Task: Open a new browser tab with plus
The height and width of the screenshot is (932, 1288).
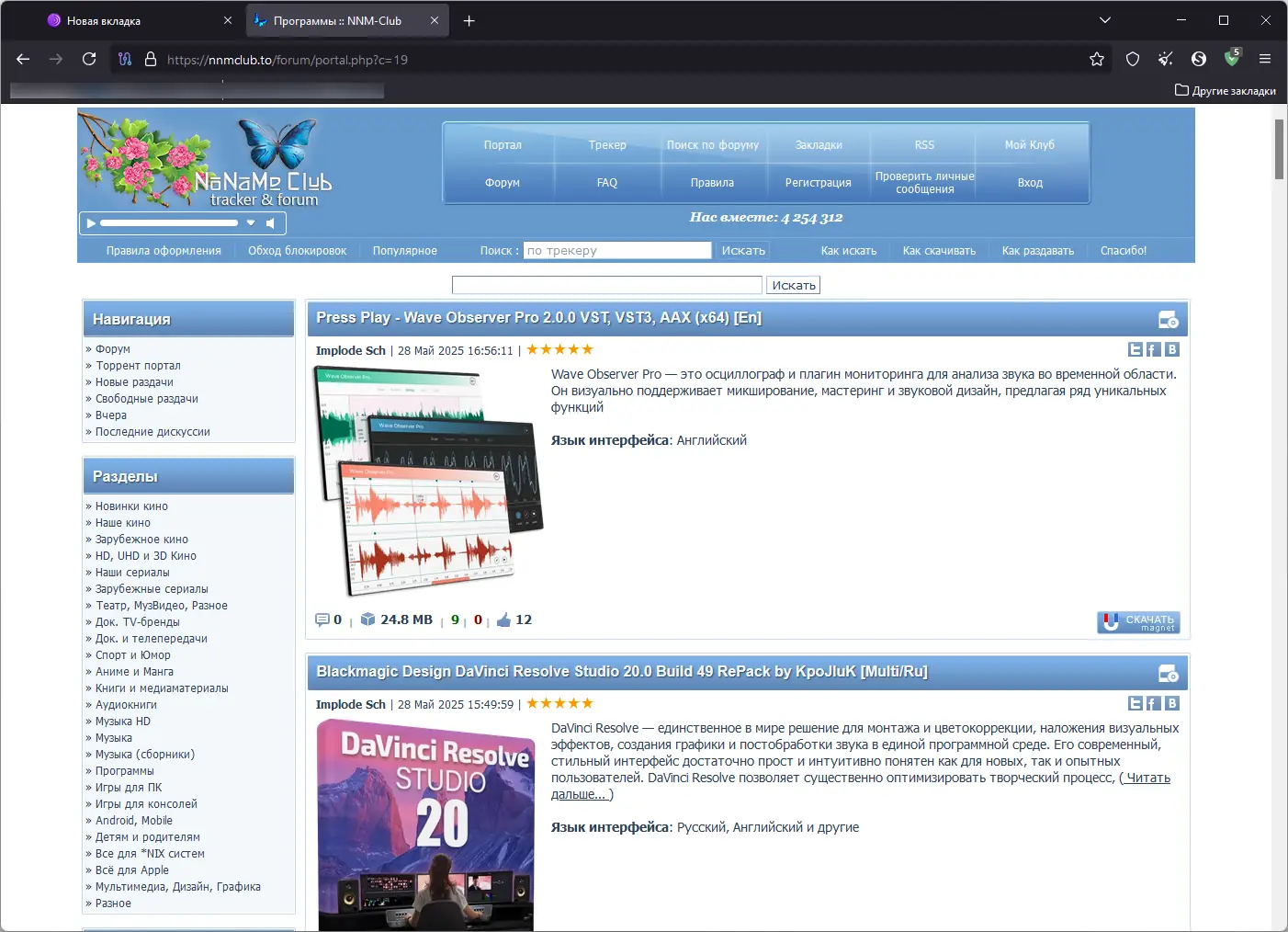Action: 469,20
